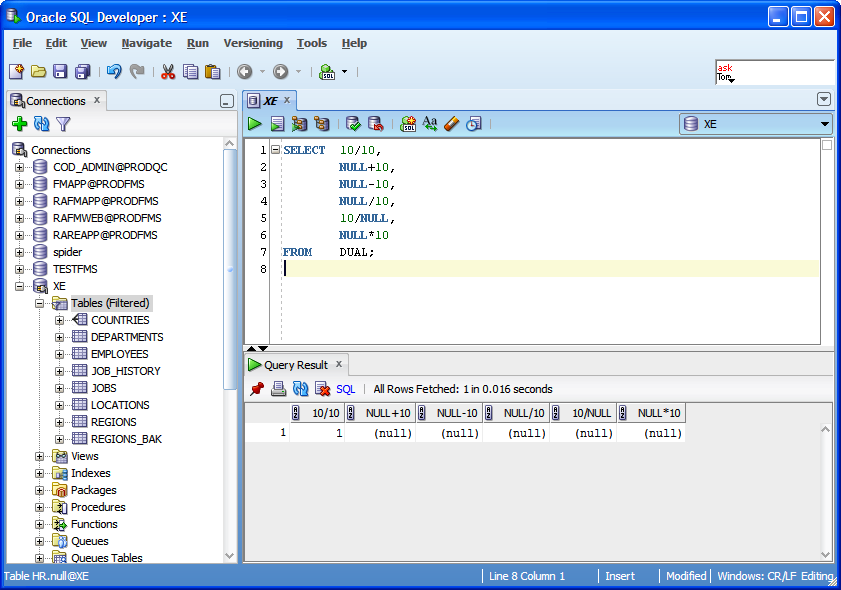Image resolution: width=841 pixels, height=590 pixels.
Task: Click the Rollback icon in worksheet toolbar
Action: click(x=376, y=124)
